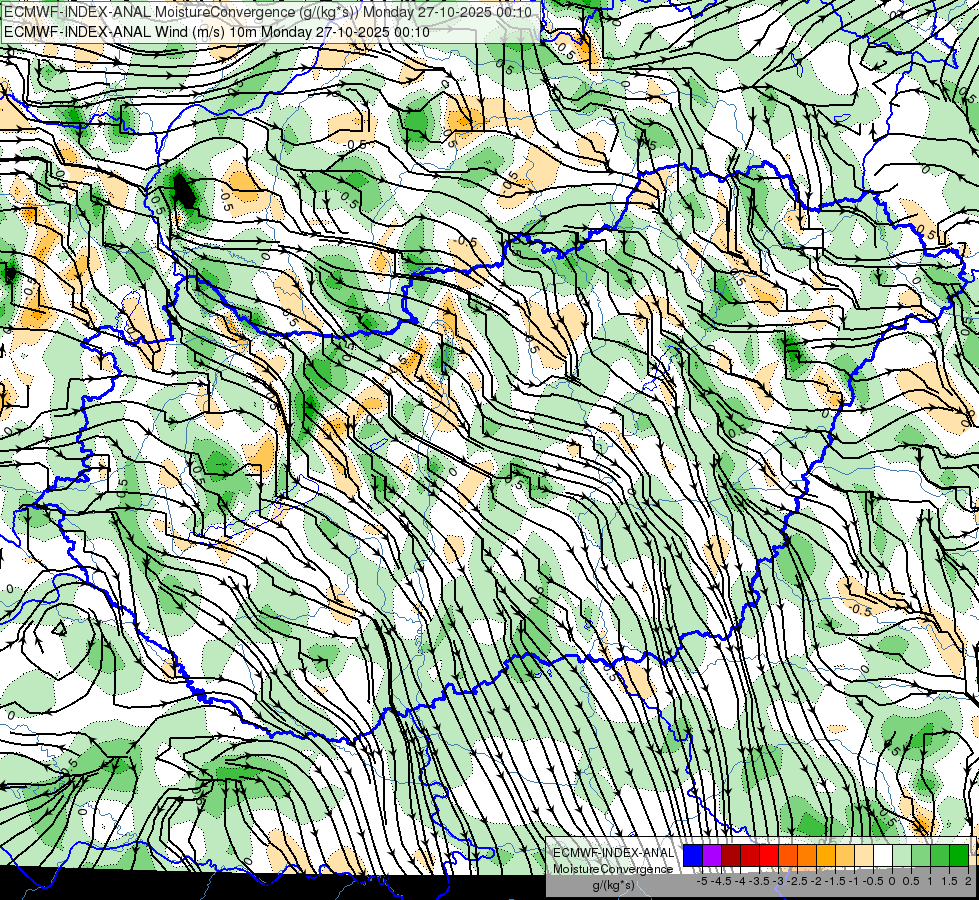
Task: Click the -2.5 legend tick label
Action: tap(797, 881)
